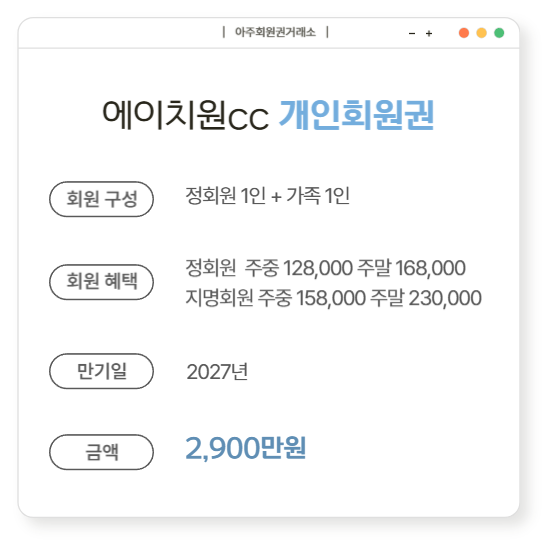
Task: Select the 회원 구성 pill label
Action: pos(101,199)
